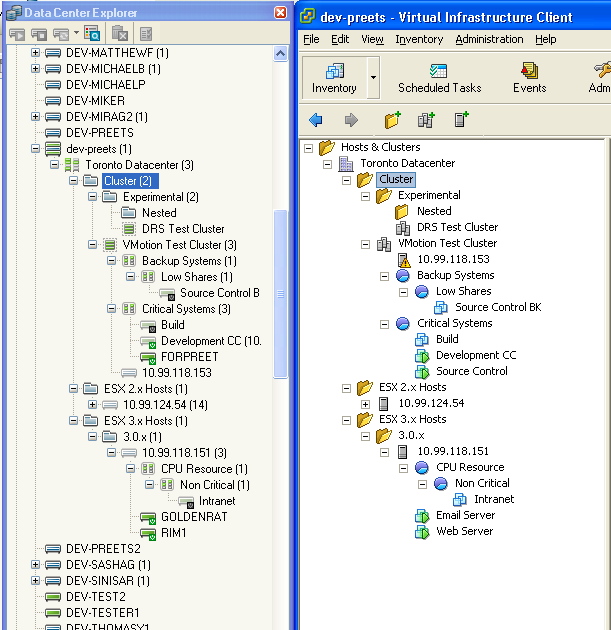The image size is (611, 630).
Task: Select DEV-MIKER in Data Center Explorer
Action: [x=95, y=100]
